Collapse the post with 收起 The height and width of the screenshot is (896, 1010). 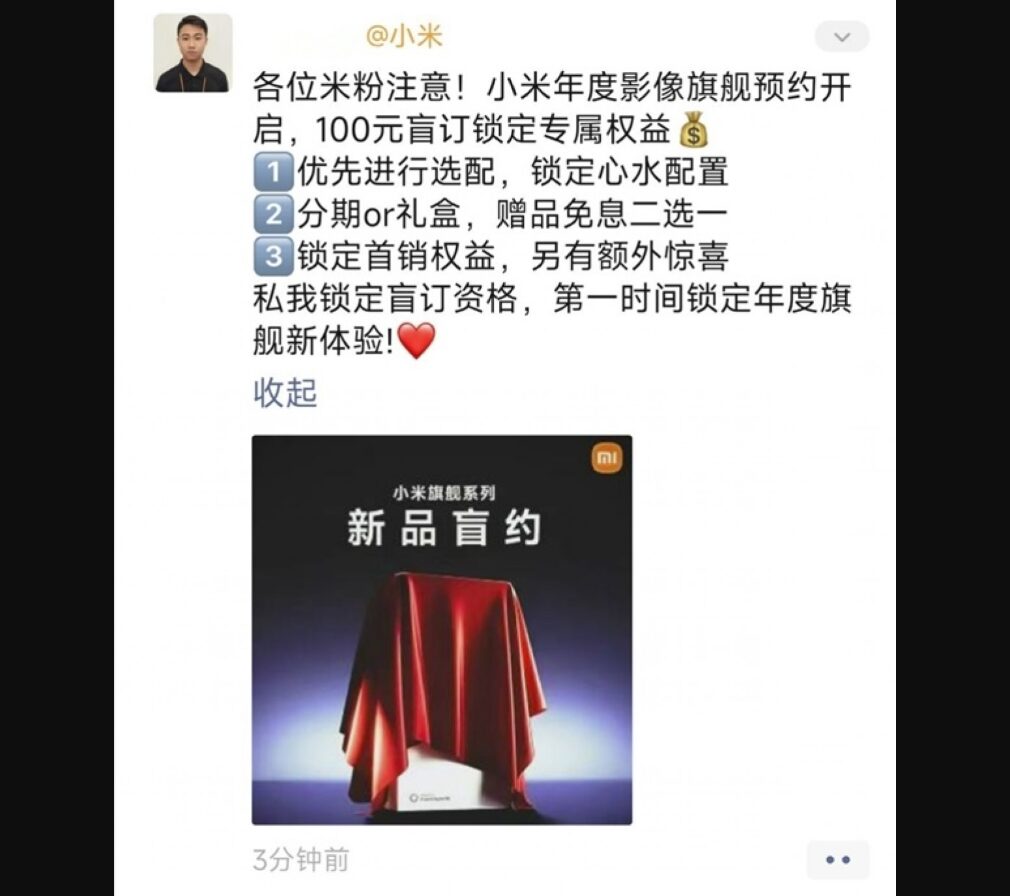[285, 392]
